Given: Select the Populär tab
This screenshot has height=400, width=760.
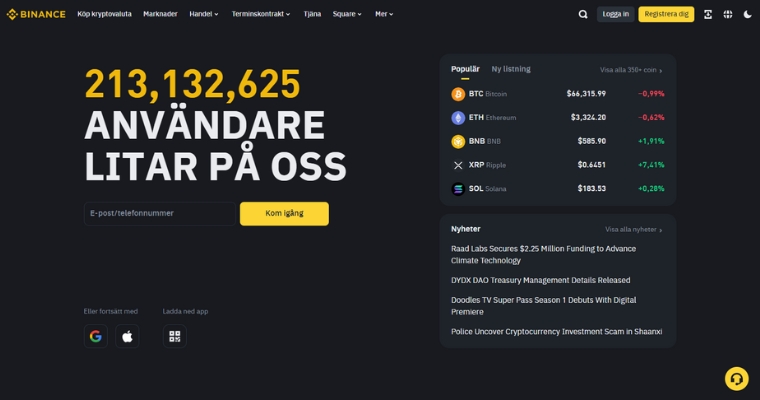Looking at the screenshot, I should coord(465,69).
